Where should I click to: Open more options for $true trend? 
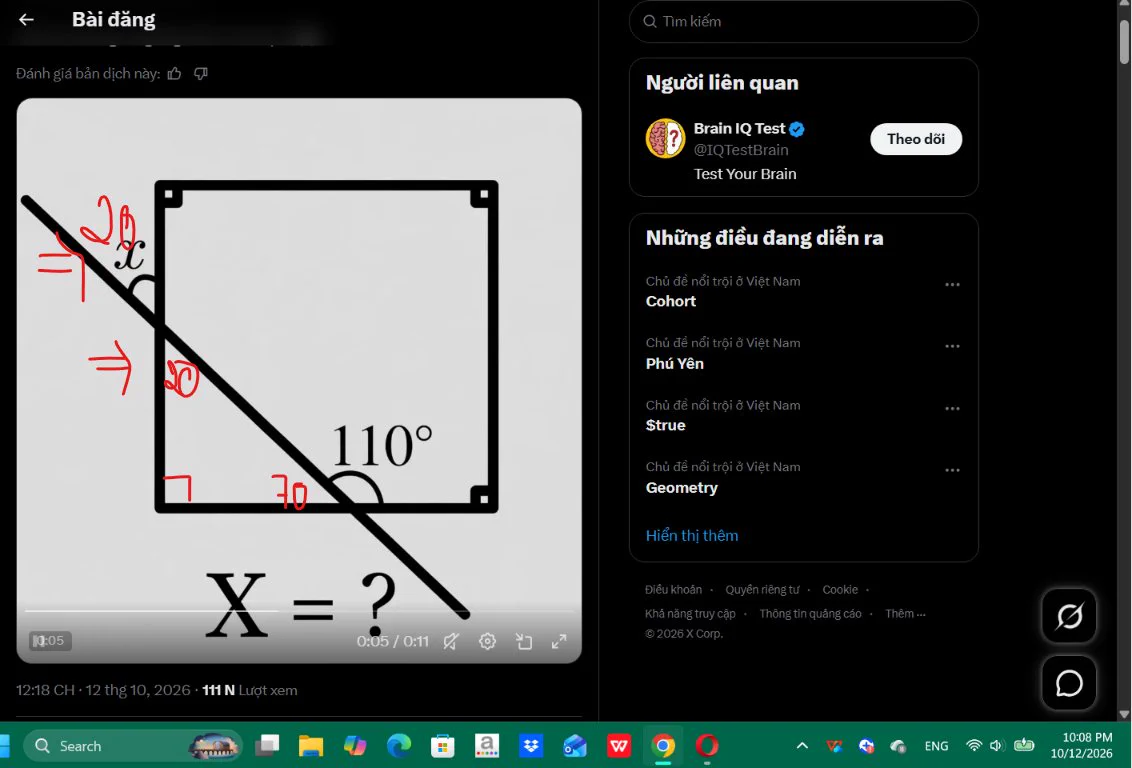pyautogui.click(x=952, y=409)
